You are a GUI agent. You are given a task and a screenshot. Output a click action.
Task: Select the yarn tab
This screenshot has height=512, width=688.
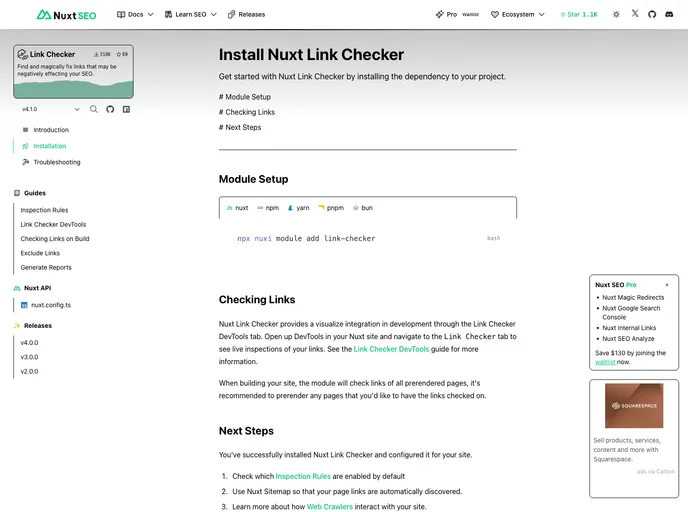[298, 208]
